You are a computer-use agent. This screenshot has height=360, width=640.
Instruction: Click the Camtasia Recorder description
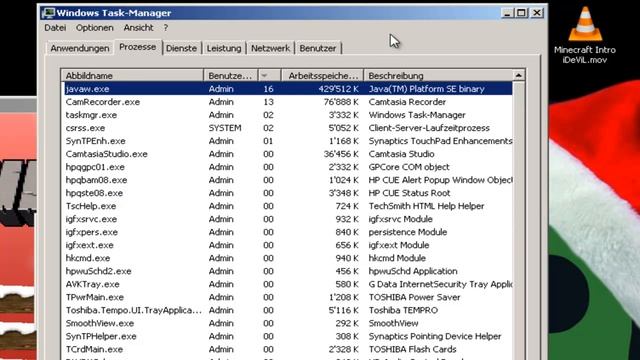(x=407, y=102)
